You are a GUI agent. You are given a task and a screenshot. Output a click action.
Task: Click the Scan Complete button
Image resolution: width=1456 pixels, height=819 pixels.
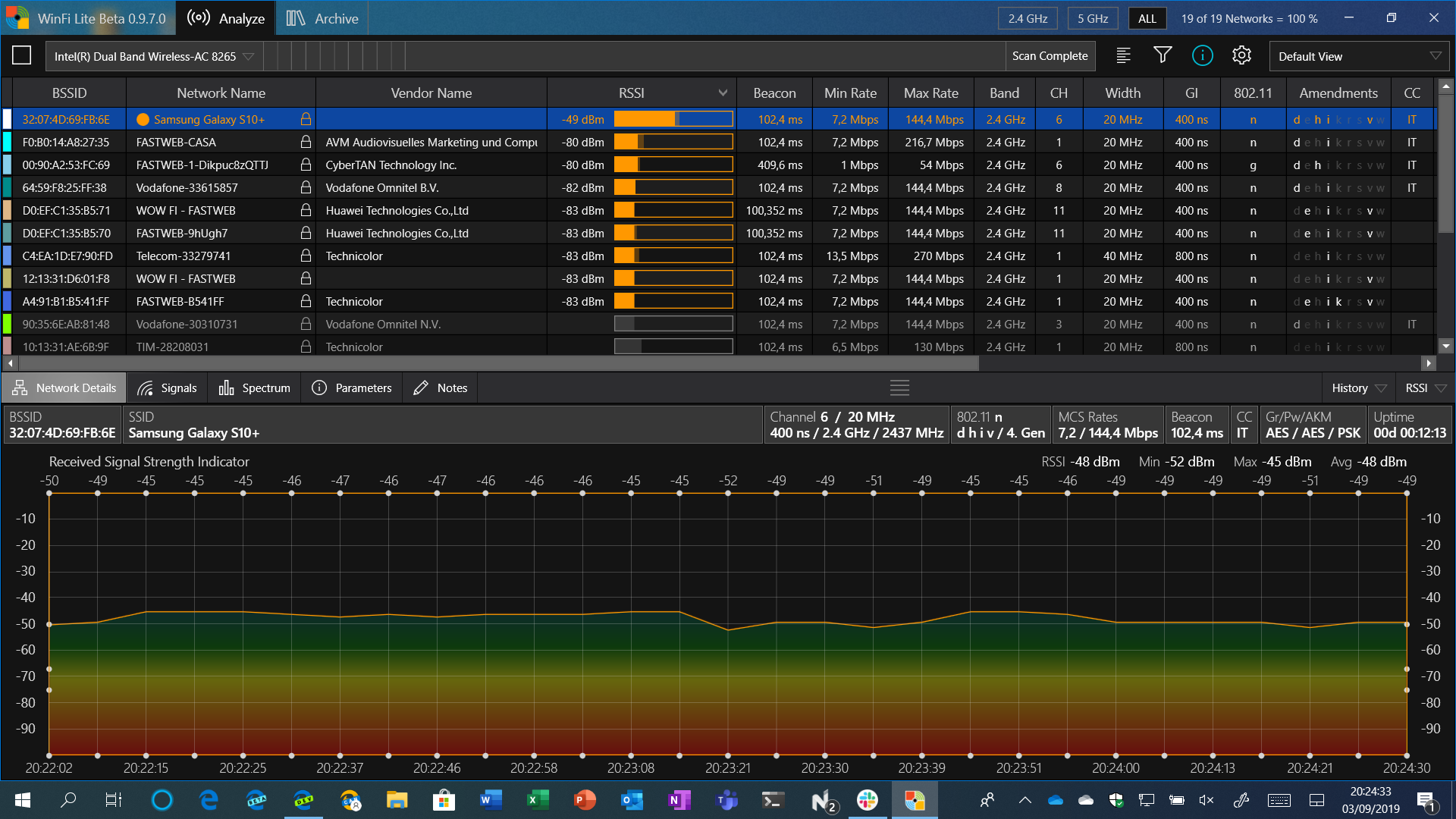pyautogui.click(x=1050, y=56)
